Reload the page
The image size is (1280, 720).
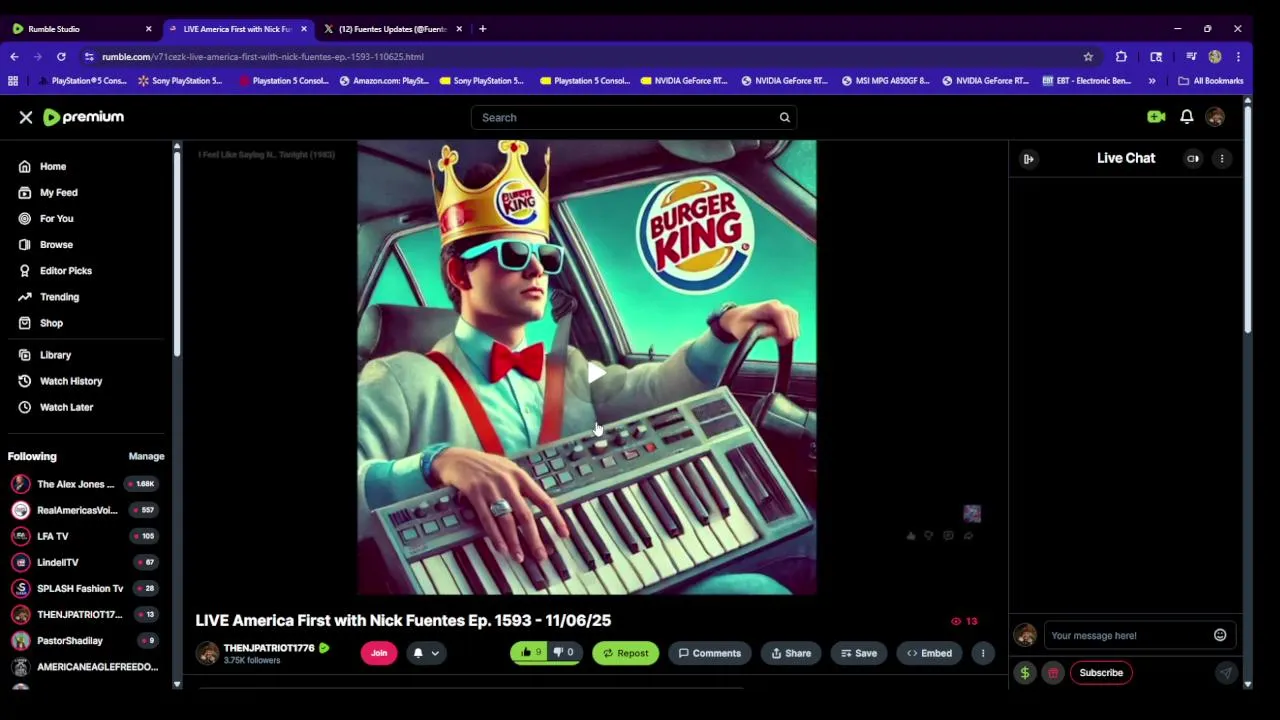pyautogui.click(x=61, y=57)
